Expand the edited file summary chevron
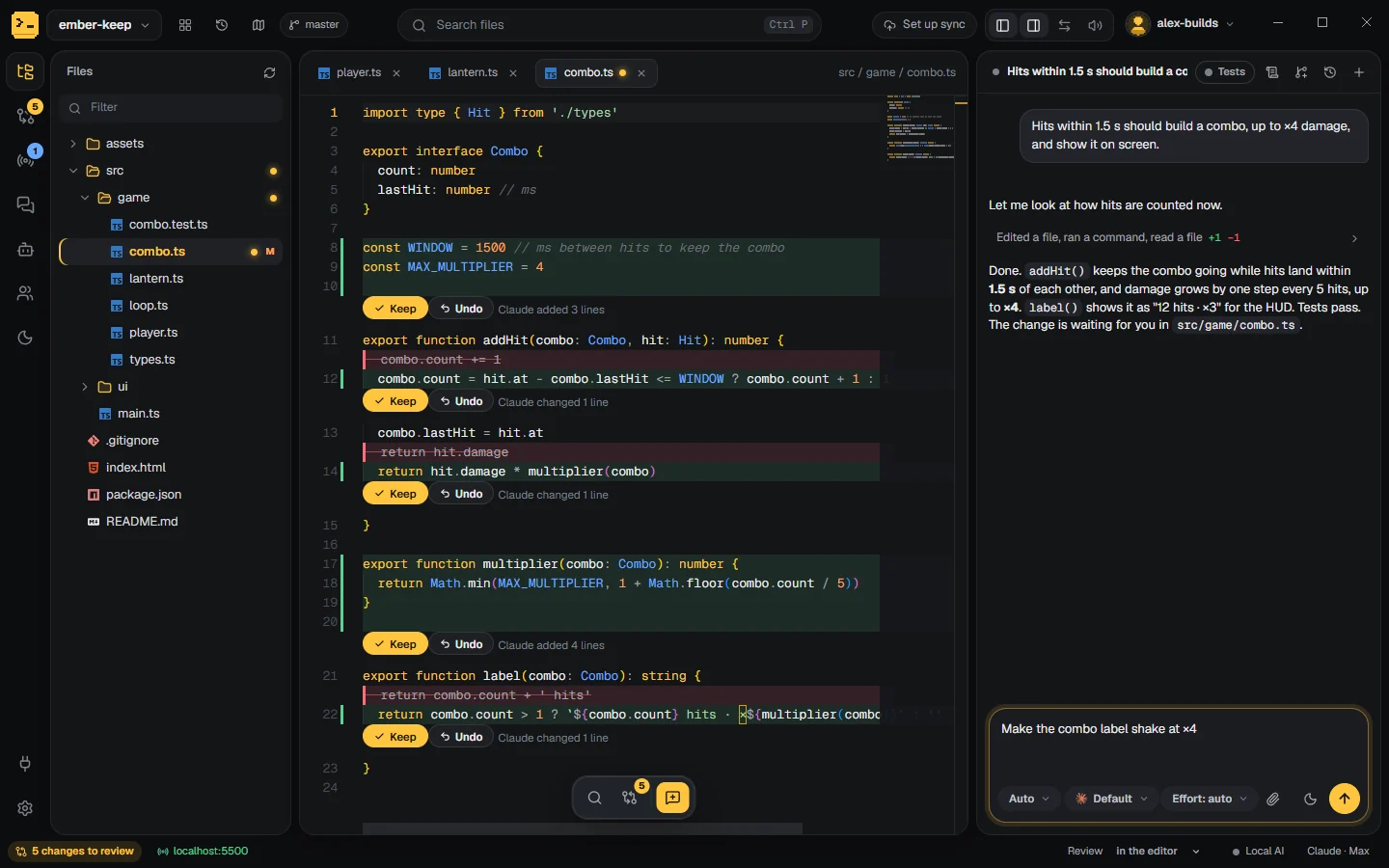The width and height of the screenshot is (1389, 868). (x=1354, y=238)
